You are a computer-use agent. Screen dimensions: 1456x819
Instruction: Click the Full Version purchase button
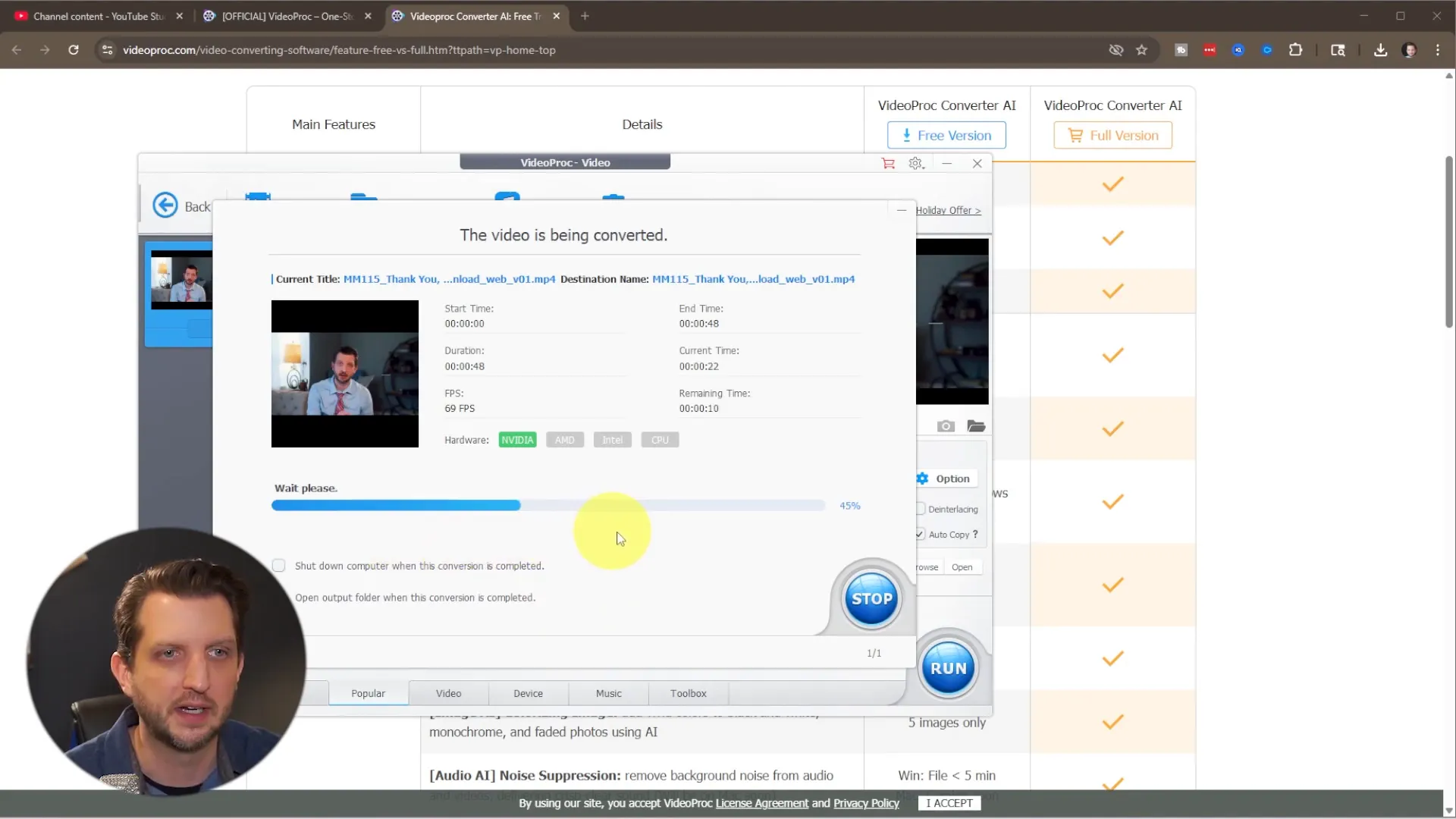1112,135
